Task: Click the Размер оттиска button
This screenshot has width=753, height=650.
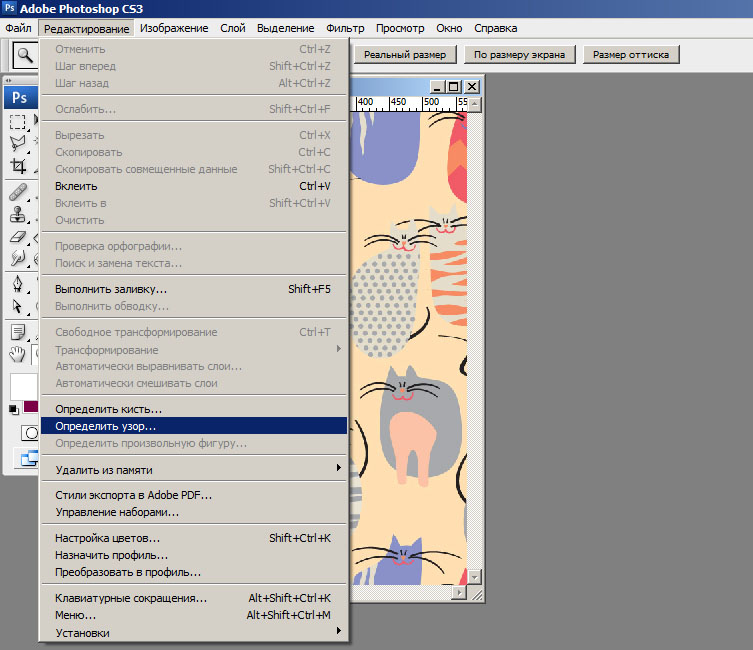Action: pos(631,55)
